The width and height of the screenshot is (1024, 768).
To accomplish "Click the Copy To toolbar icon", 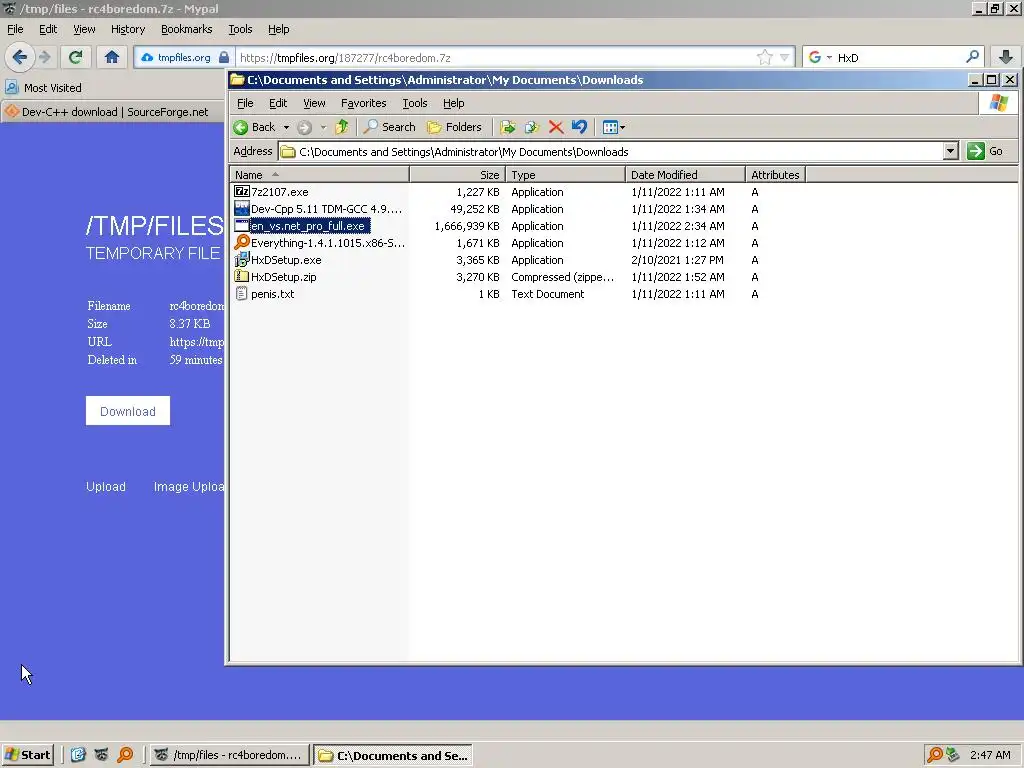I will click(532, 127).
